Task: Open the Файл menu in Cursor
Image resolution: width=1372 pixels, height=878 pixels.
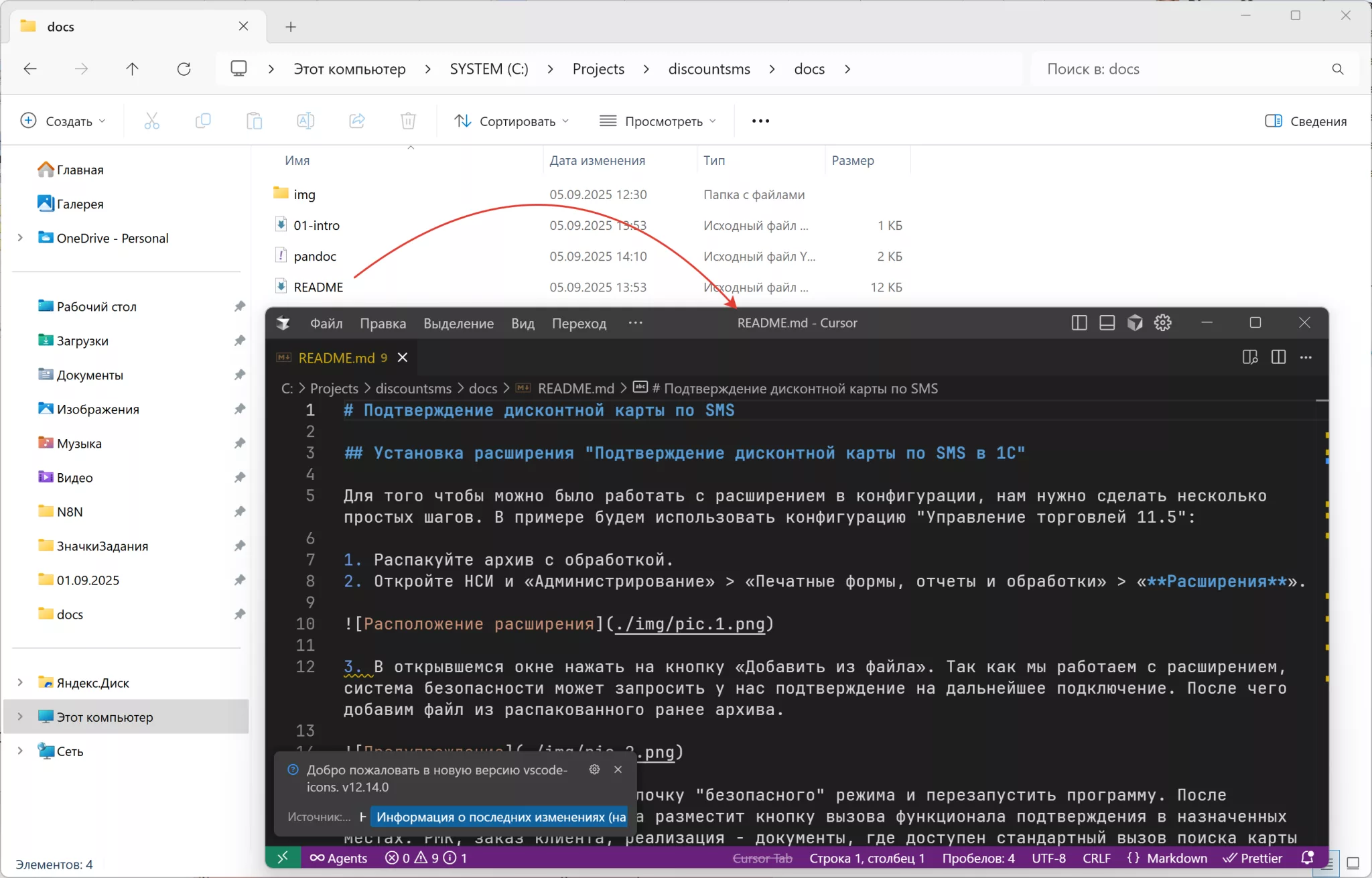Action: coord(326,324)
